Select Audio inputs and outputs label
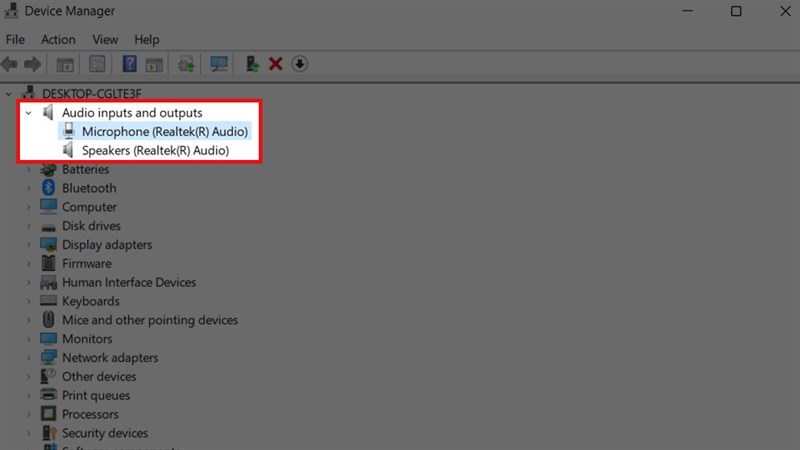The width and height of the screenshot is (800, 450). (132, 113)
